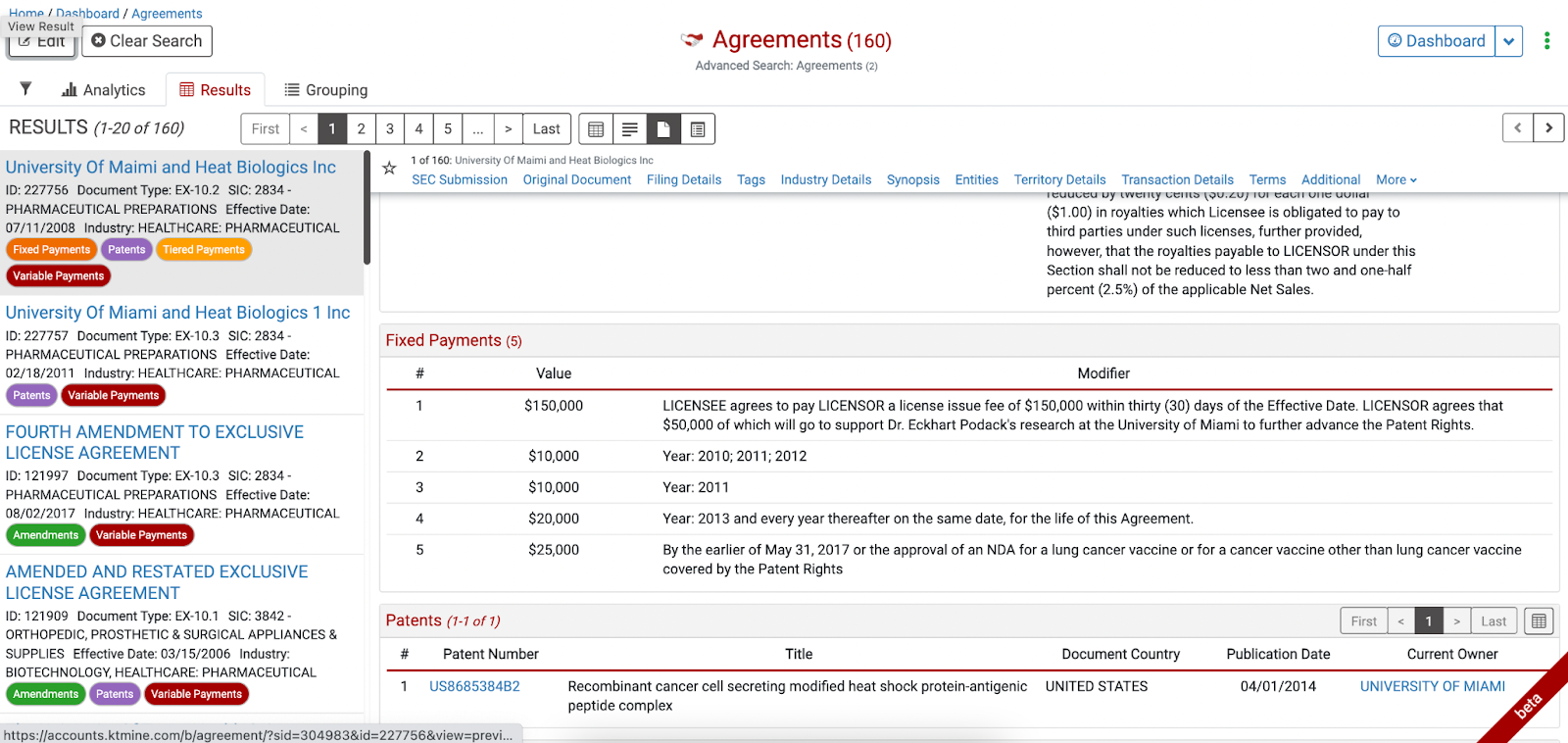Jump to Entities section
The image size is (1568, 743).
(x=977, y=180)
